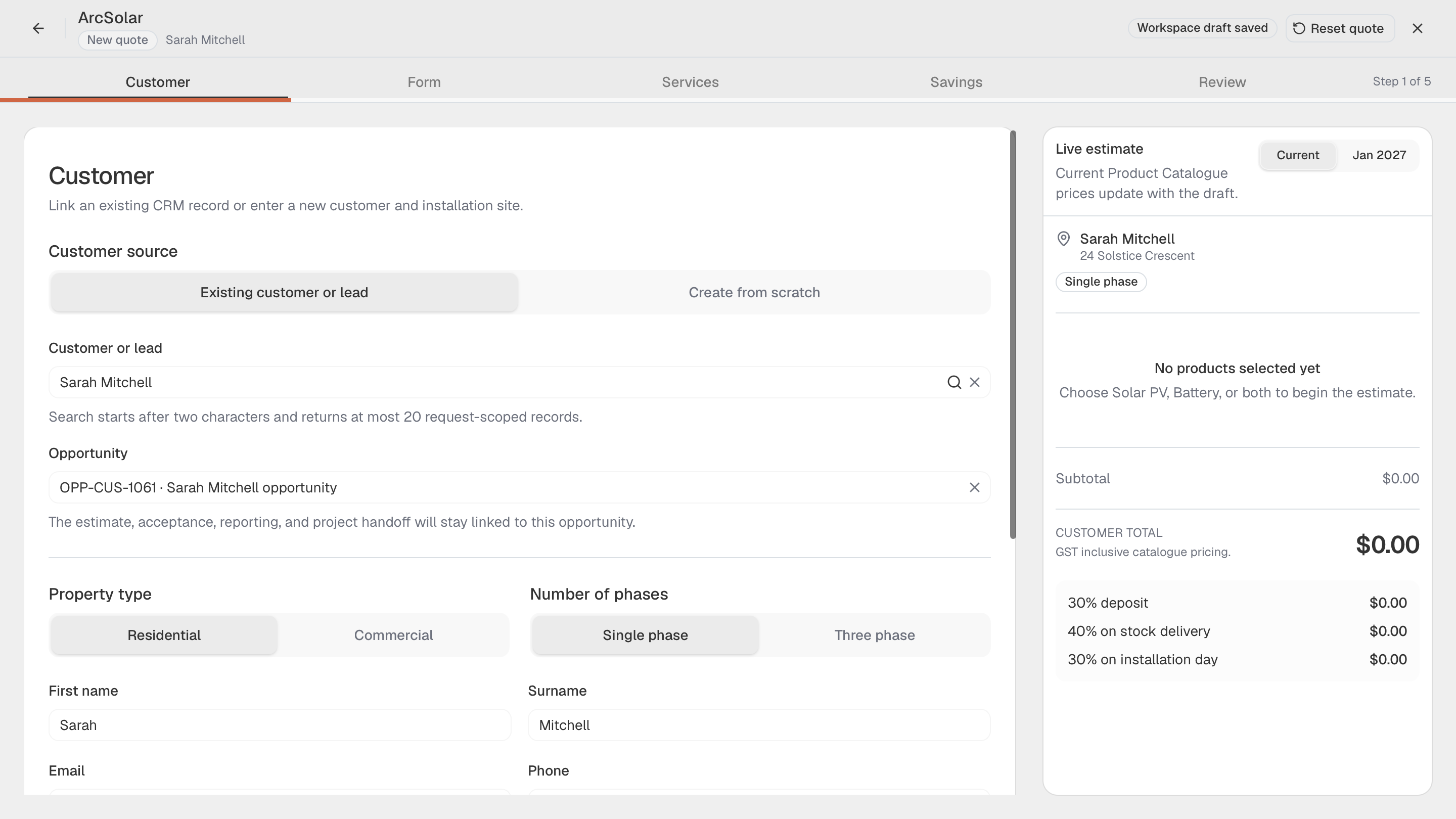Click the Single phase tag in Live estimate
The height and width of the screenshot is (819, 1456).
(x=1101, y=282)
